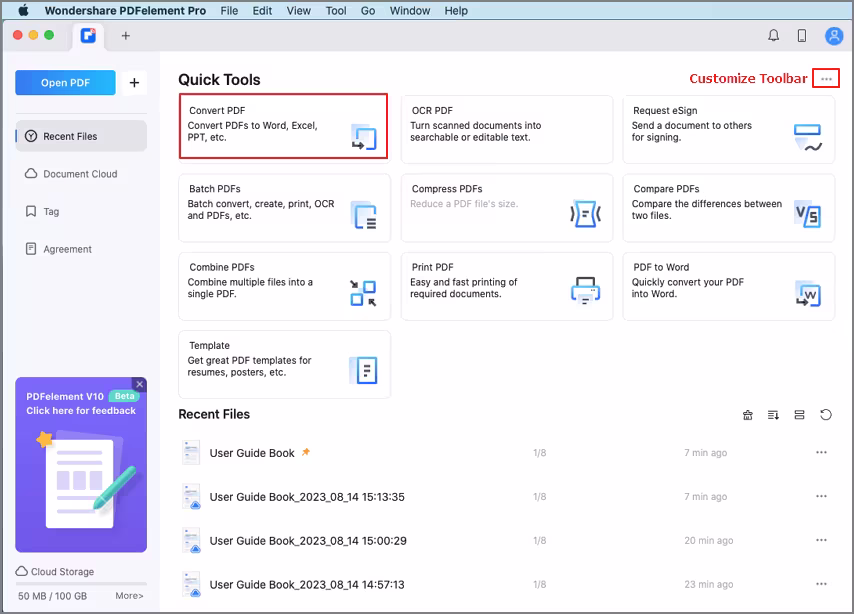Open the user account avatar
Image resolution: width=854 pixels, height=614 pixels.
(x=834, y=35)
